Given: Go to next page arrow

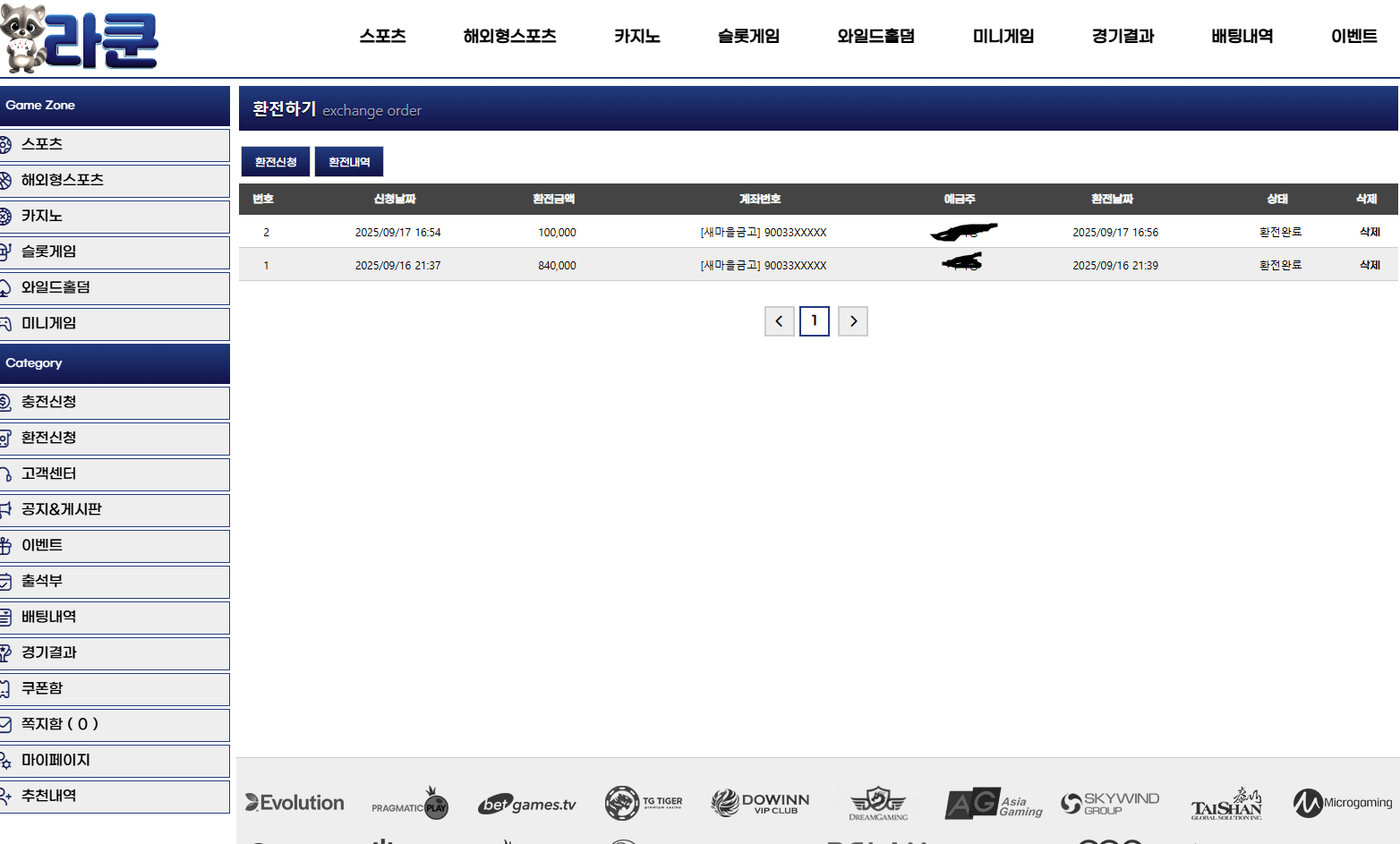Looking at the screenshot, I should click(x=853, y=321).
